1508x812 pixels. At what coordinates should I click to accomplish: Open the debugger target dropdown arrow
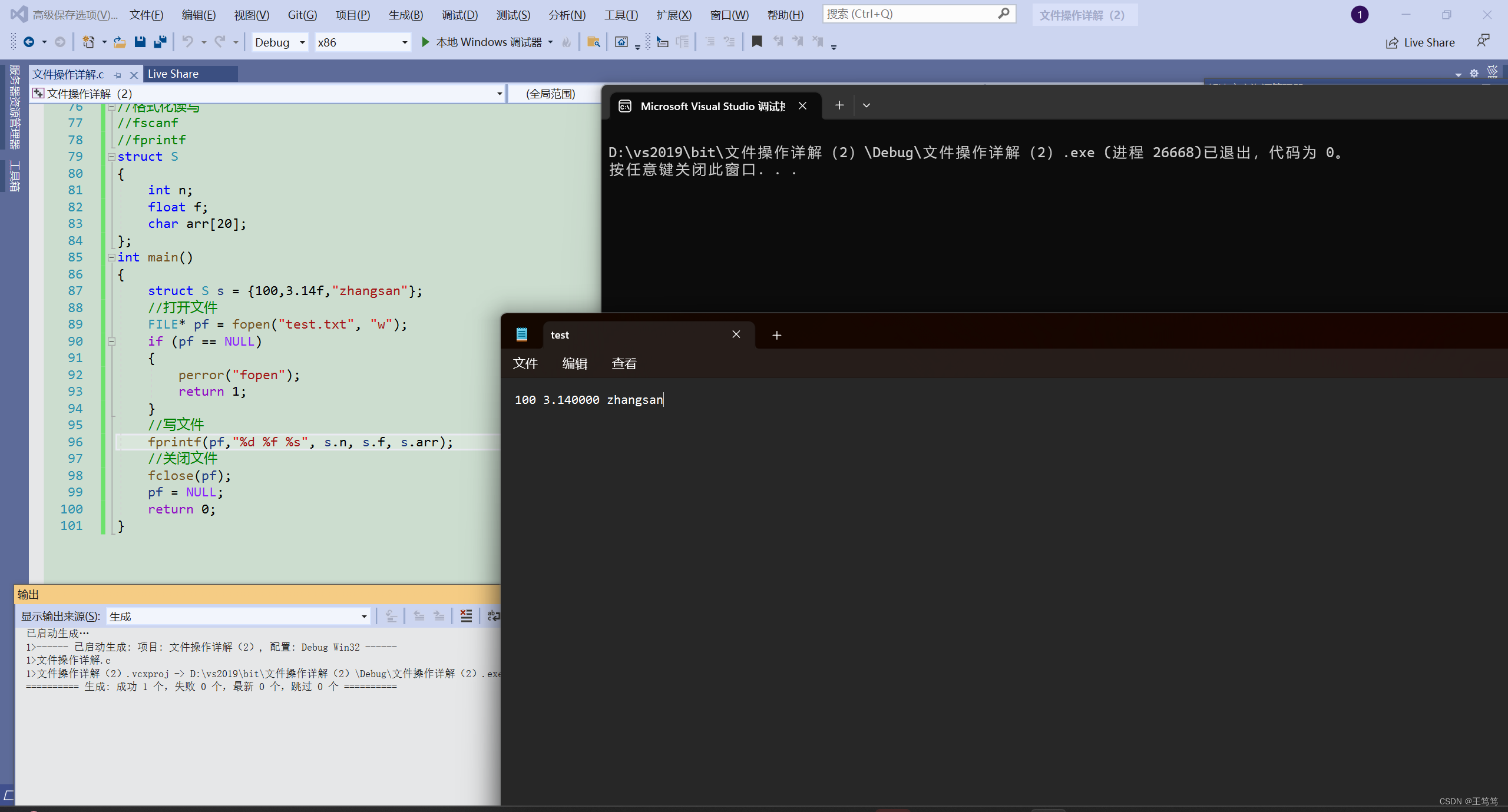pyautogui.click(x=550, y=42)
